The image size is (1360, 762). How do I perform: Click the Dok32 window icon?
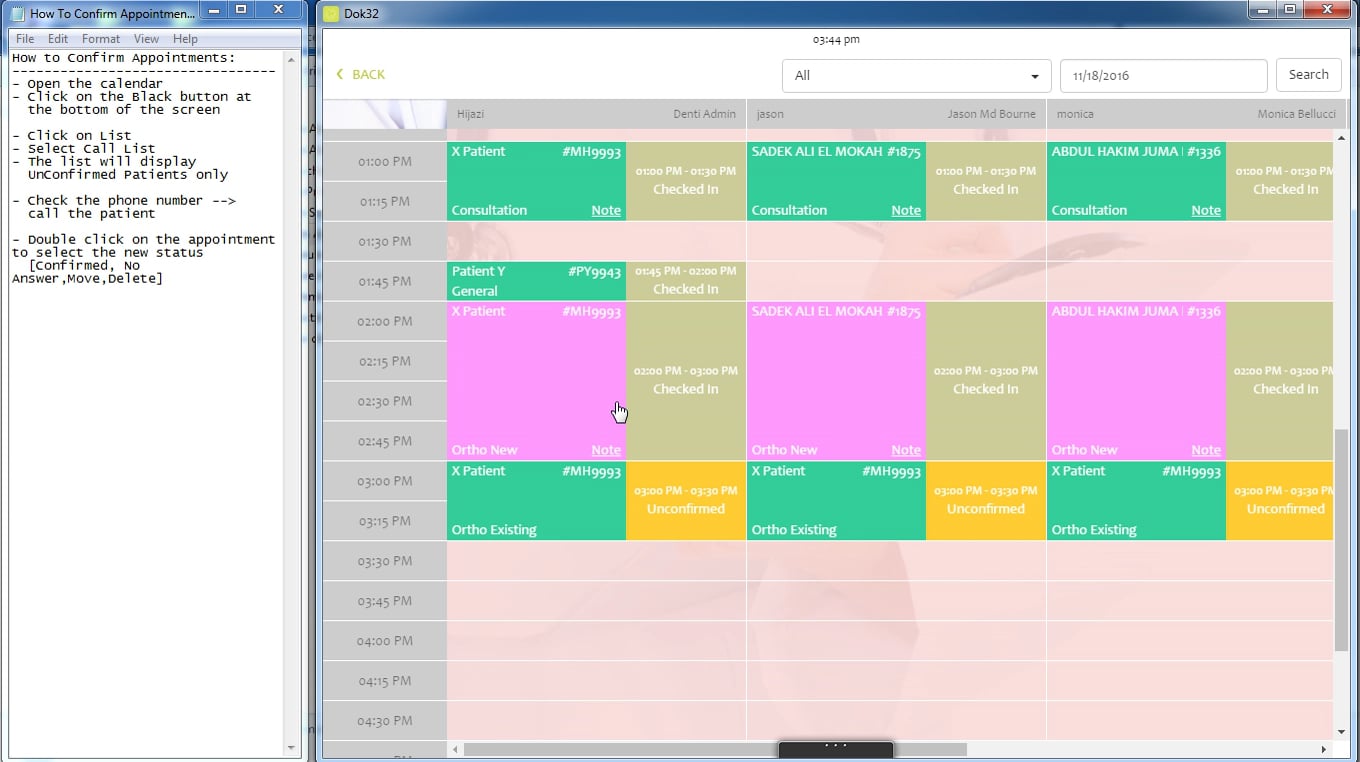pos(331,14)
